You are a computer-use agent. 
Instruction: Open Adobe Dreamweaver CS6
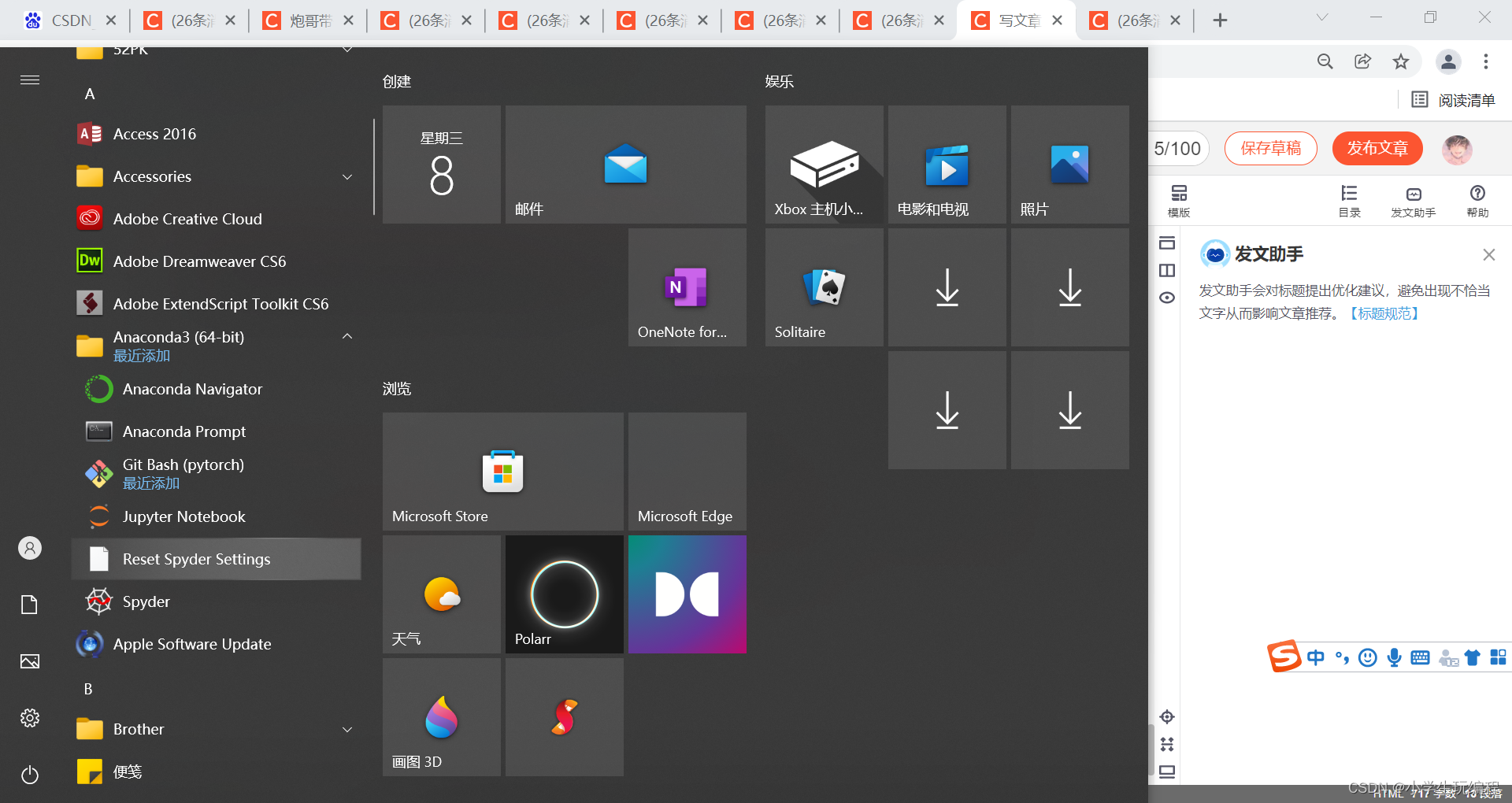(x=217, y=261)
